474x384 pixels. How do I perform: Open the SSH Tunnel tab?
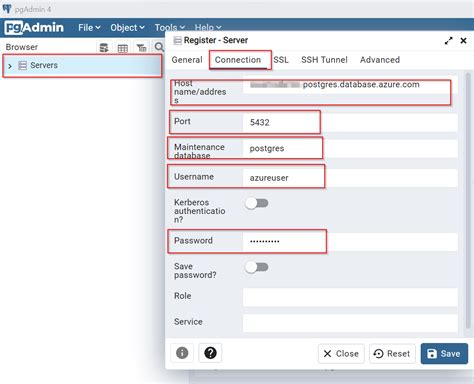click(x=324, y=60)
